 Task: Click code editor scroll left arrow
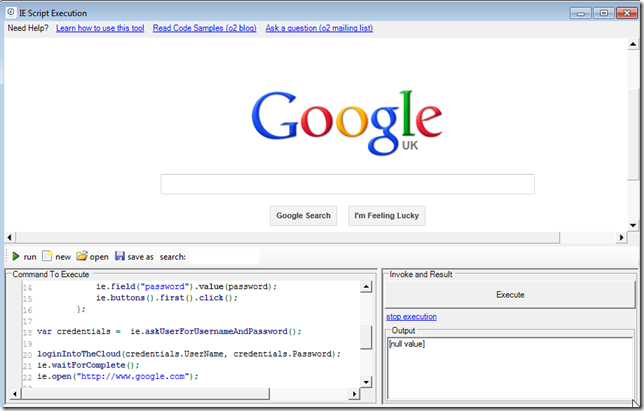point(15,394)
